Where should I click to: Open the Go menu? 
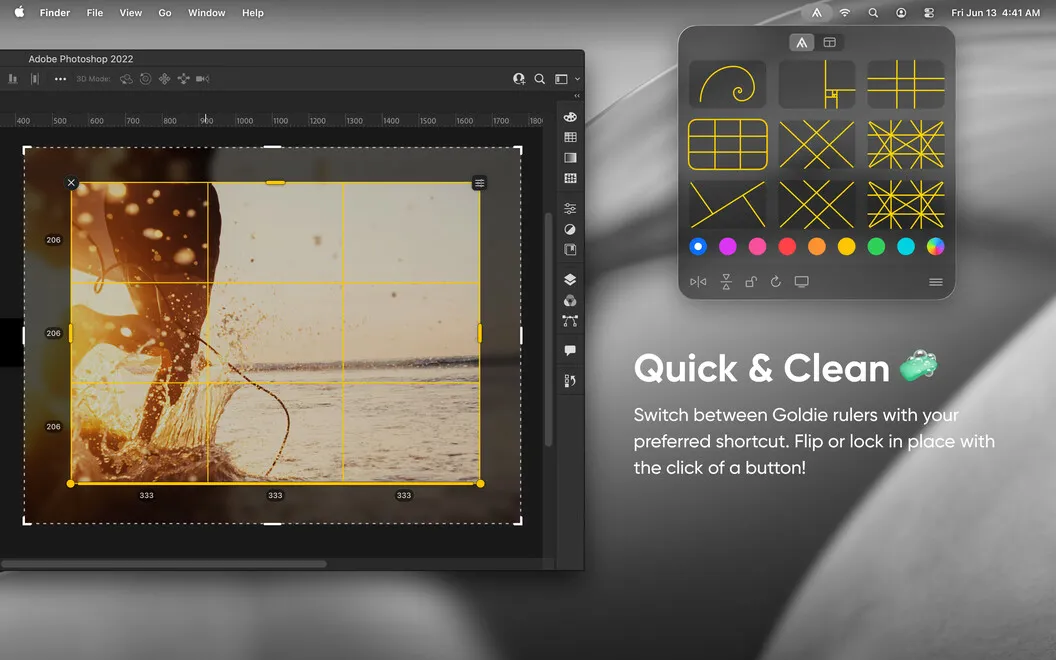[165, 13]
